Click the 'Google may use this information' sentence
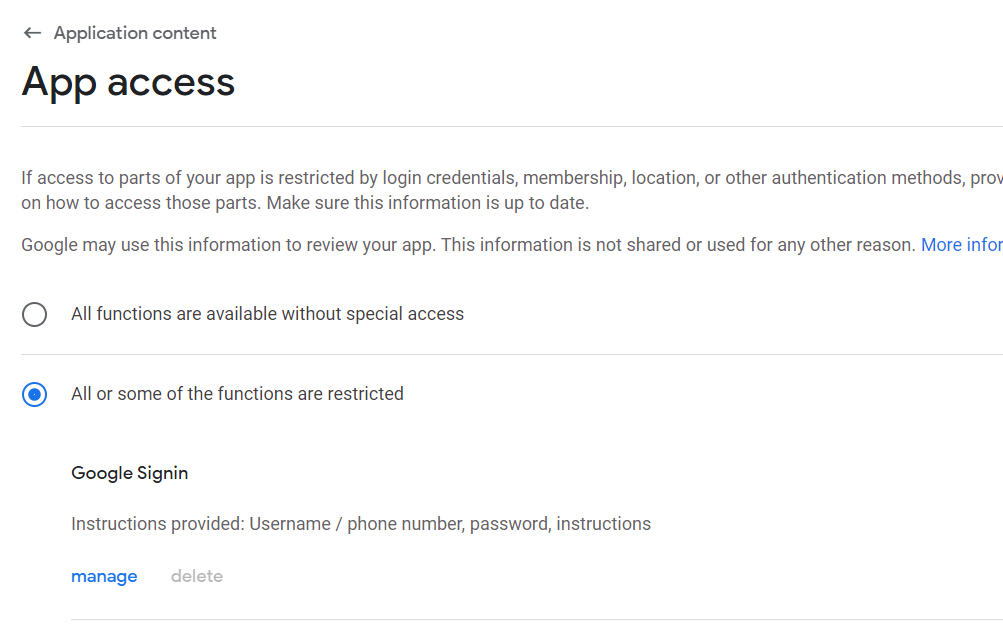The width and height of the screenshot is (1003, 640). pyautogui.click(x=228, y=245)
